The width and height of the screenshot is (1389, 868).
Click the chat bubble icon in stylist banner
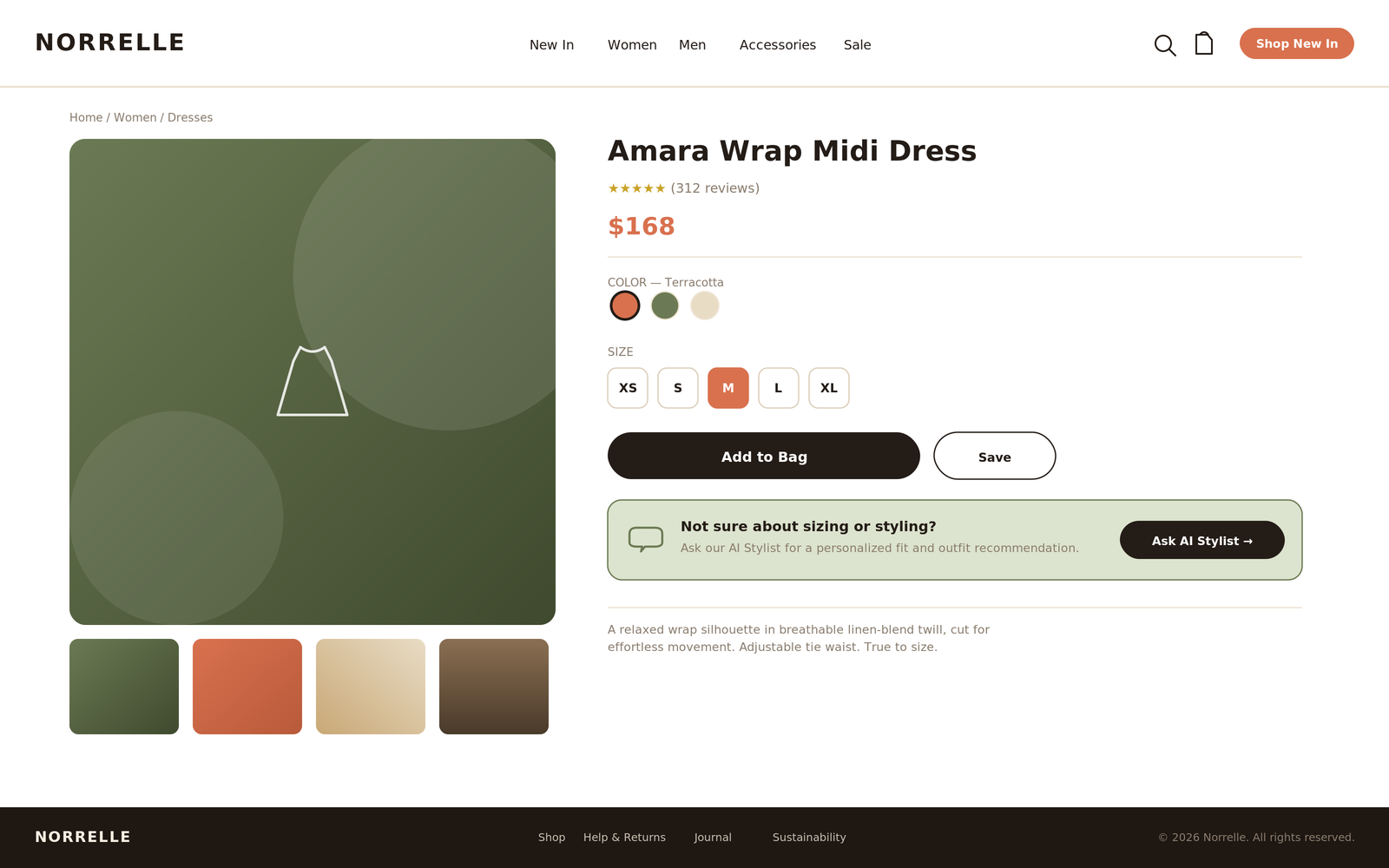646,539
